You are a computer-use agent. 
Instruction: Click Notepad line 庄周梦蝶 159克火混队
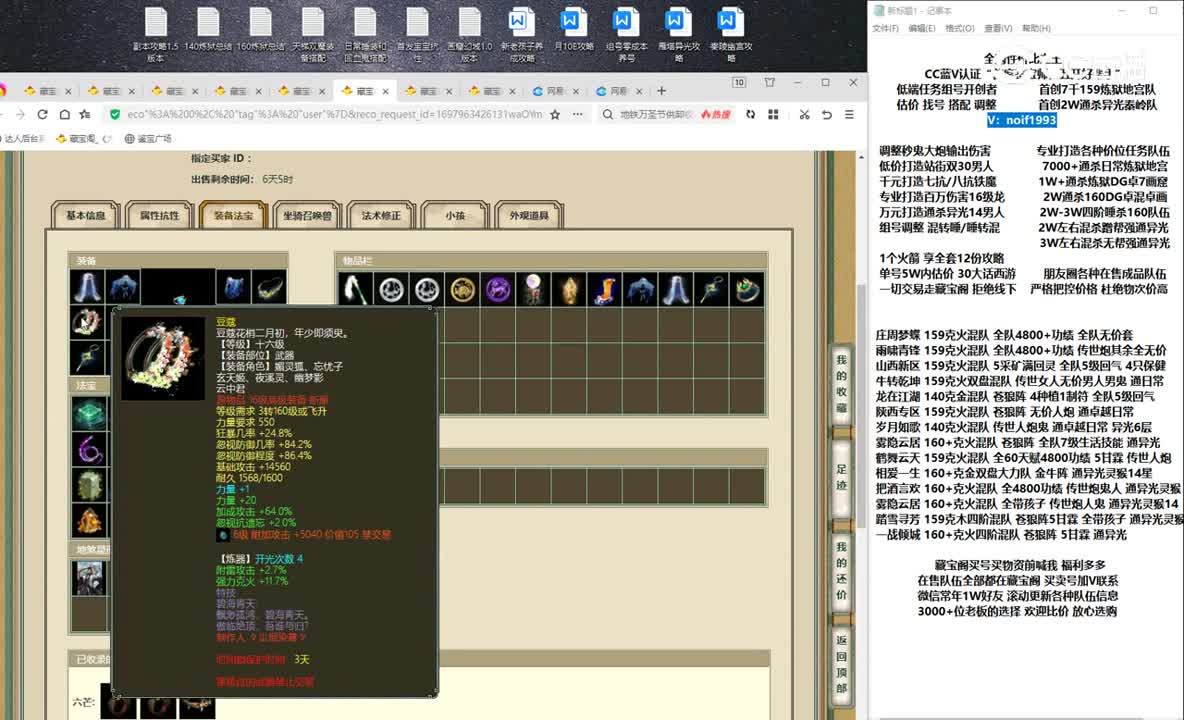(1003, 334)
